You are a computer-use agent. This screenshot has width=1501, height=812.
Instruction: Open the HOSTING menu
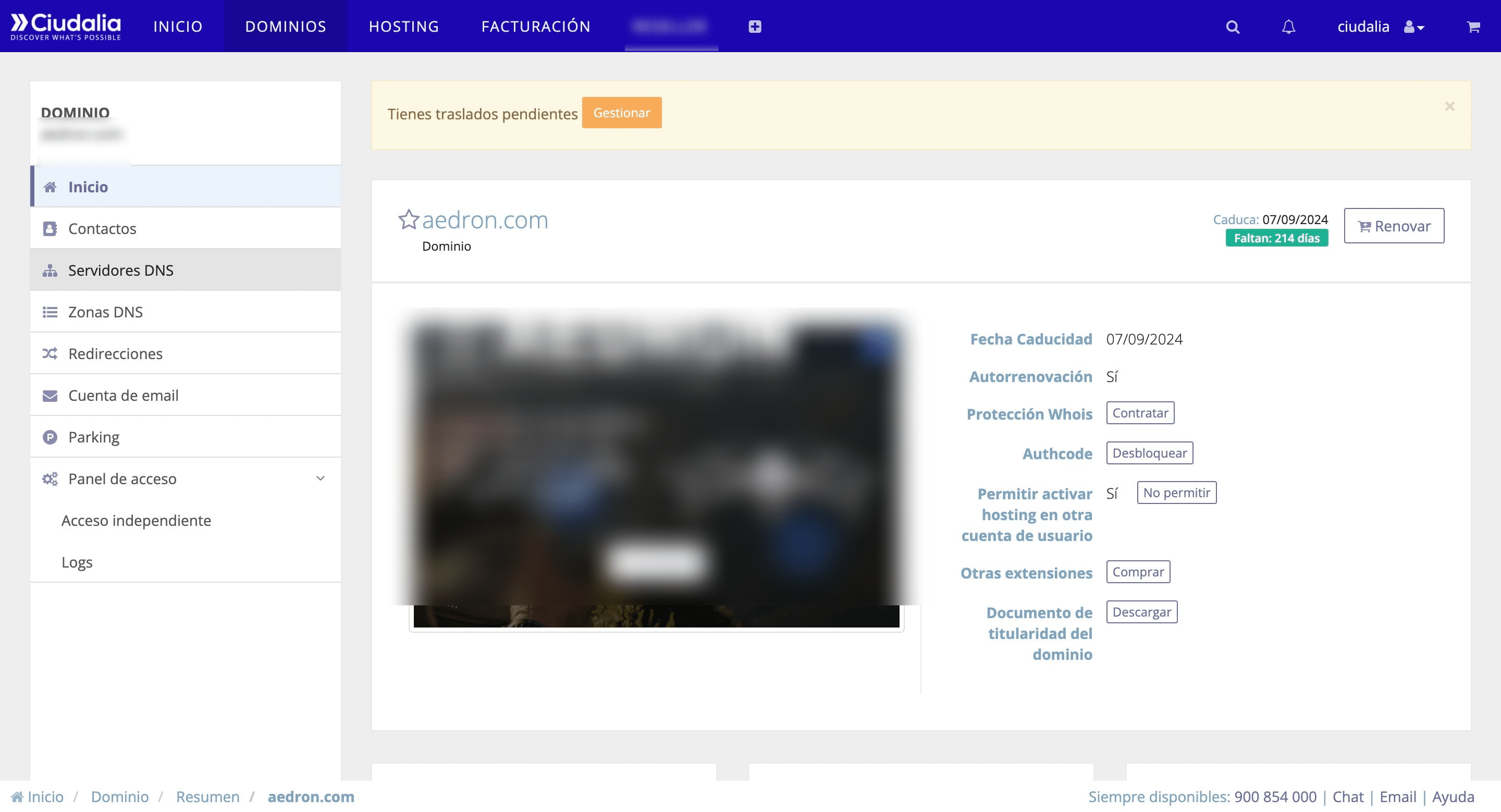pos(404,27)
